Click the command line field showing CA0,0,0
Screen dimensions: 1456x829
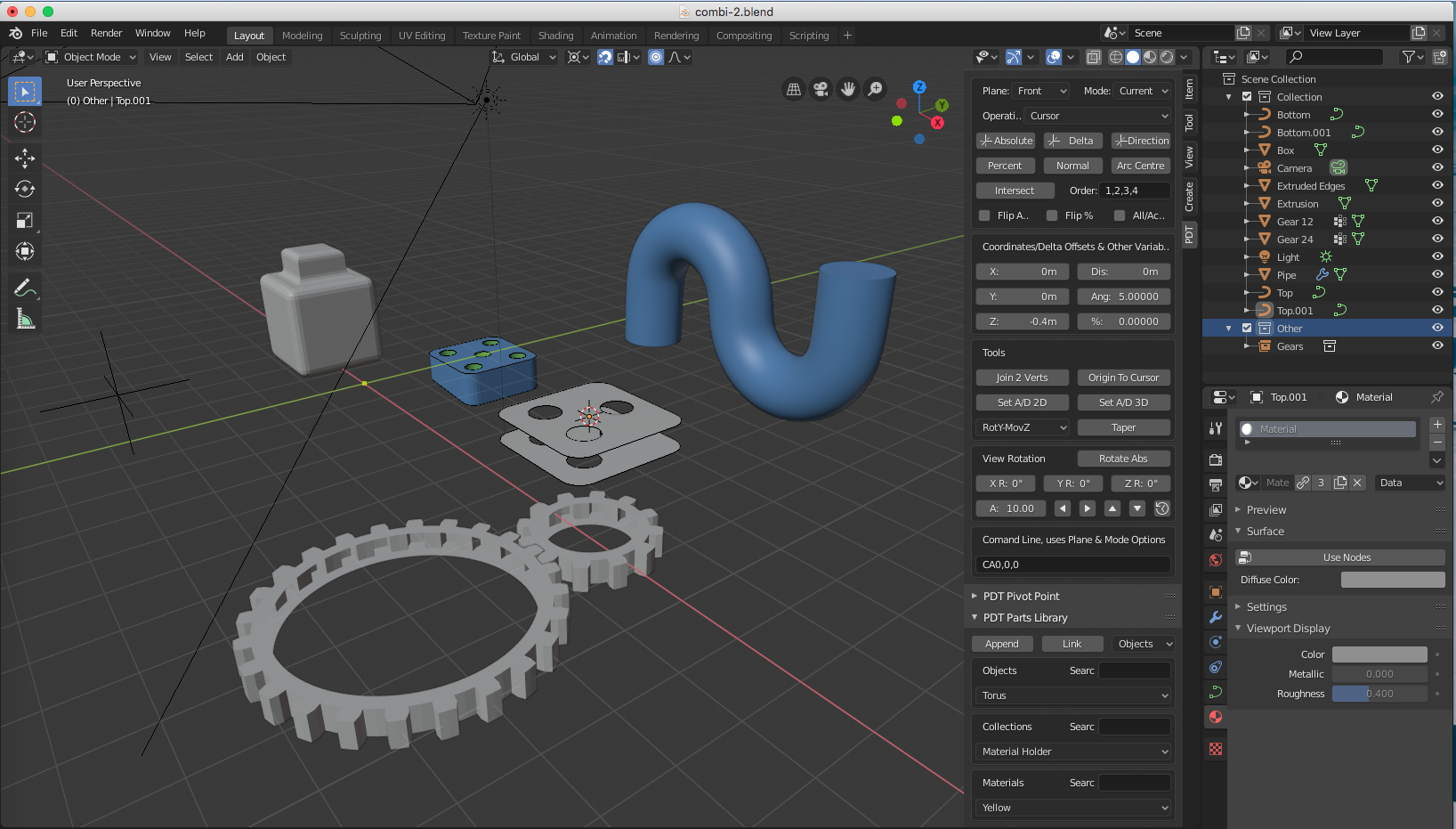(x=1072, y=565)
